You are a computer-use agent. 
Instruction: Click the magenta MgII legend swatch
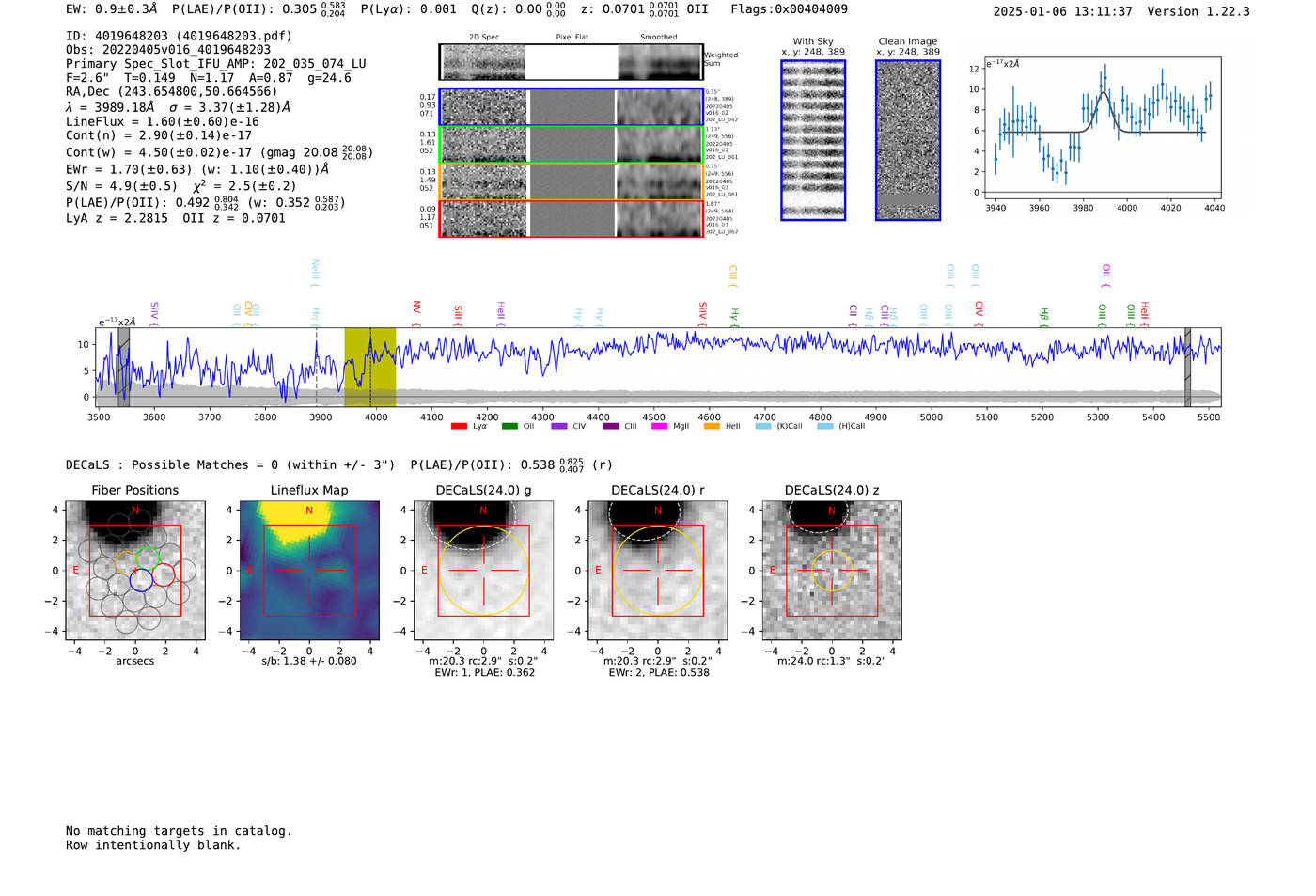tap(660, 426)
